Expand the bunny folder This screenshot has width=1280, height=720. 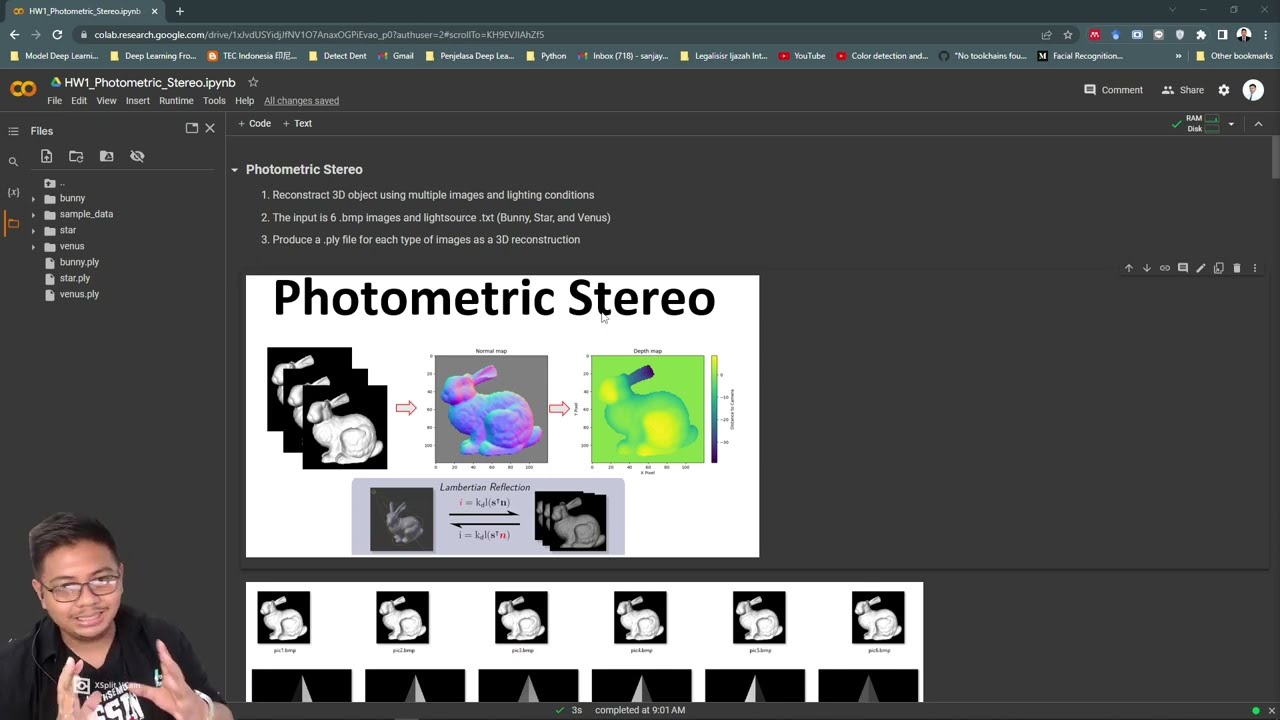point(33,199)
